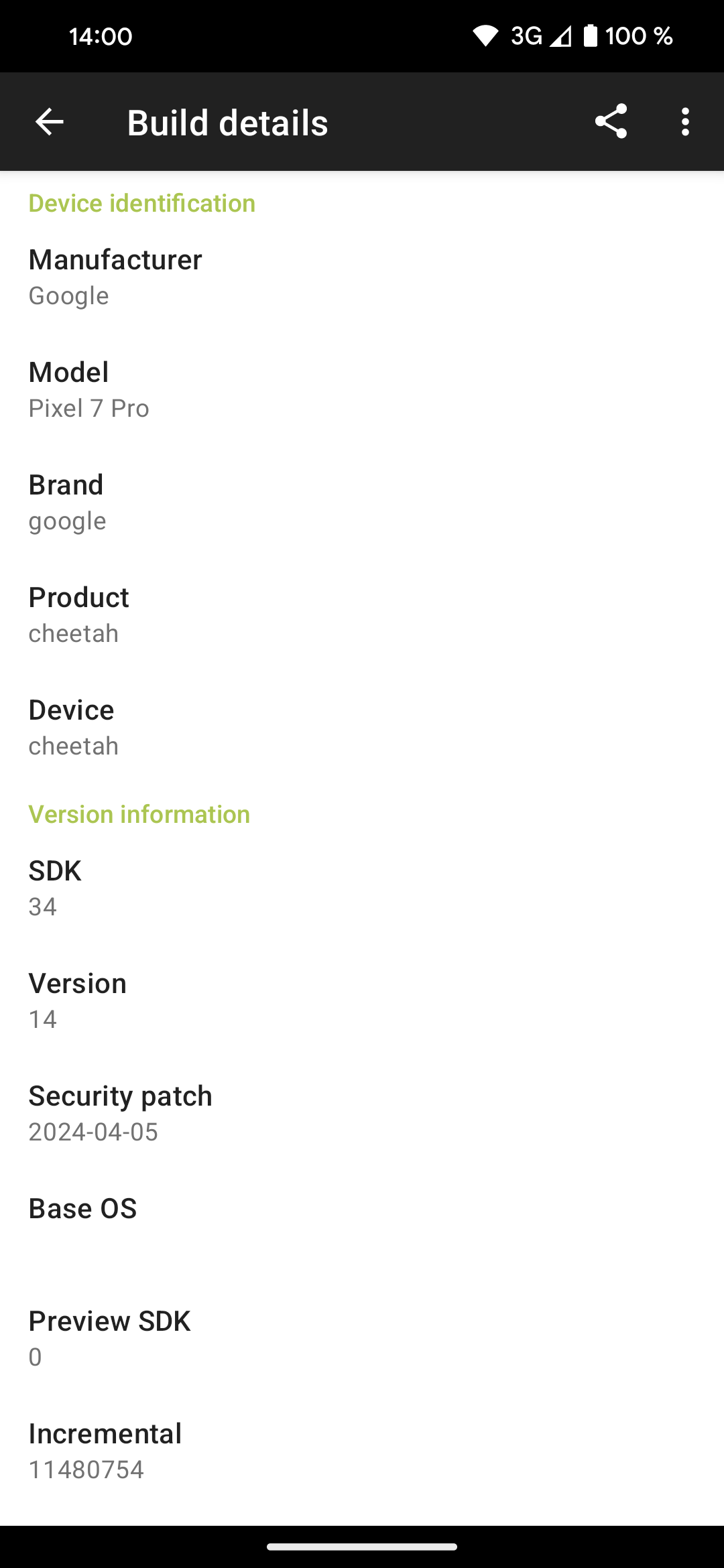The width and height of the screenshot is (724, 1568).
Task: Select the Manufacturer entry
Action: pos(362,277)
